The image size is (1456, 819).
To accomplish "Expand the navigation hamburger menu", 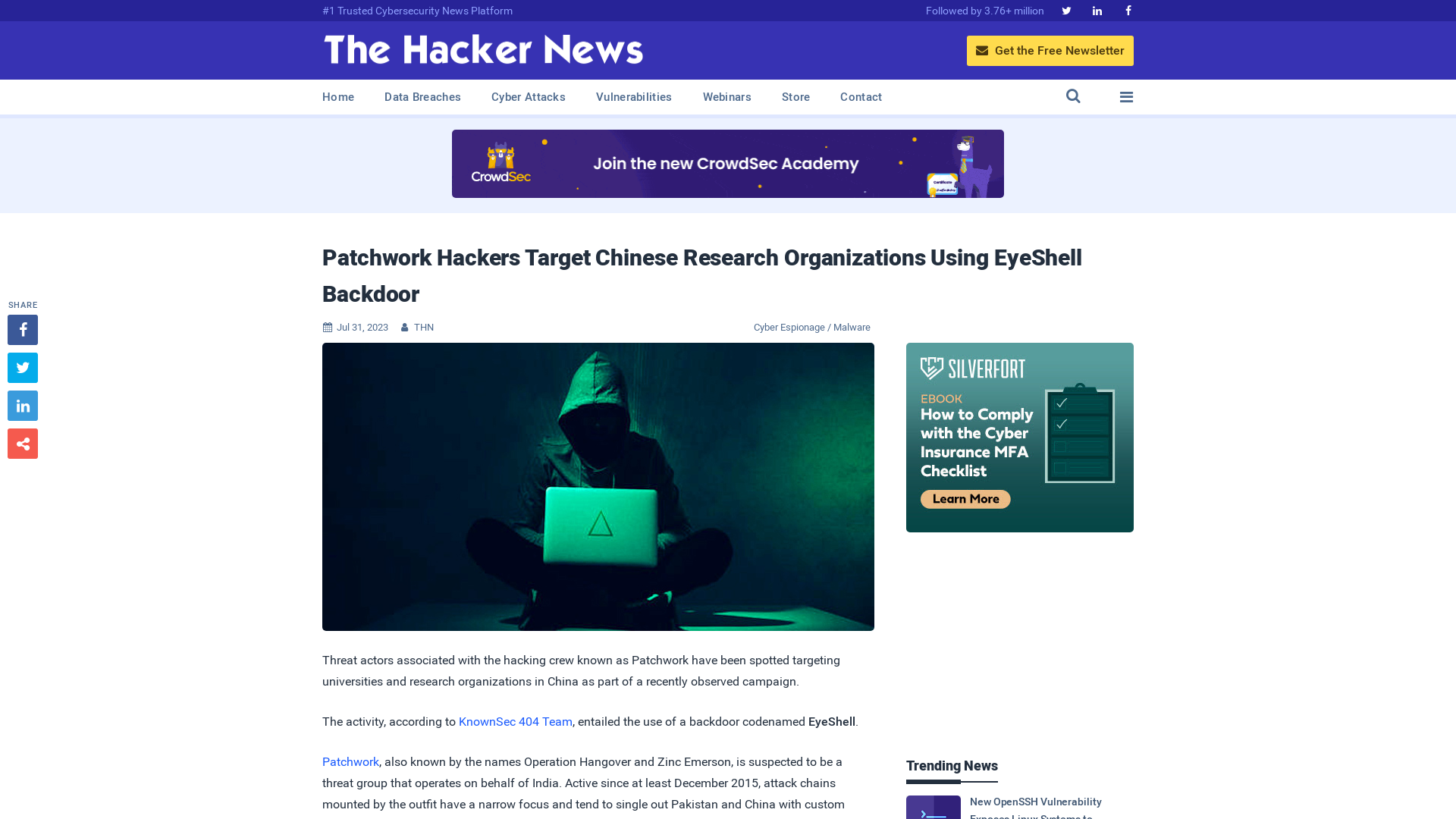I will 1127,96.
